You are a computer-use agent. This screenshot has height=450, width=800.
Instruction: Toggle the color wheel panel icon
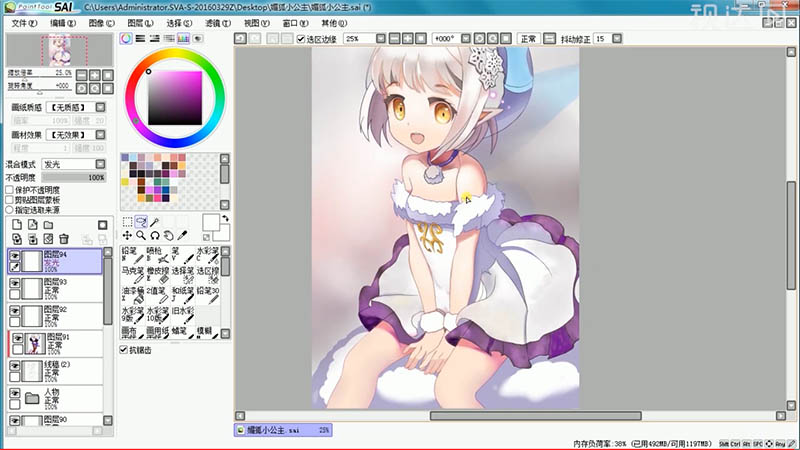point(126,39)
